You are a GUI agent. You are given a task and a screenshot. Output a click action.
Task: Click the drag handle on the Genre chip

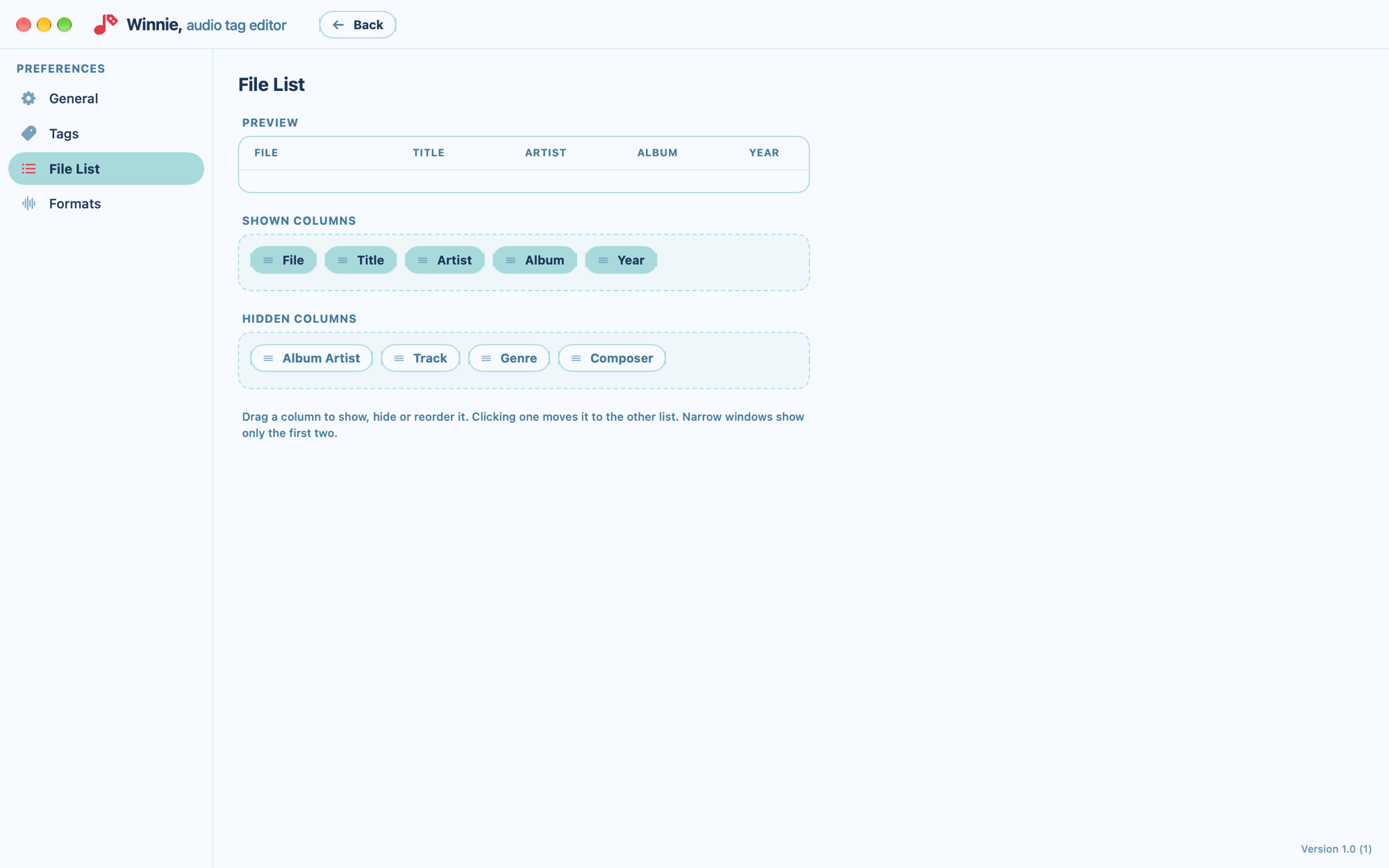click(x=486, y=358)
